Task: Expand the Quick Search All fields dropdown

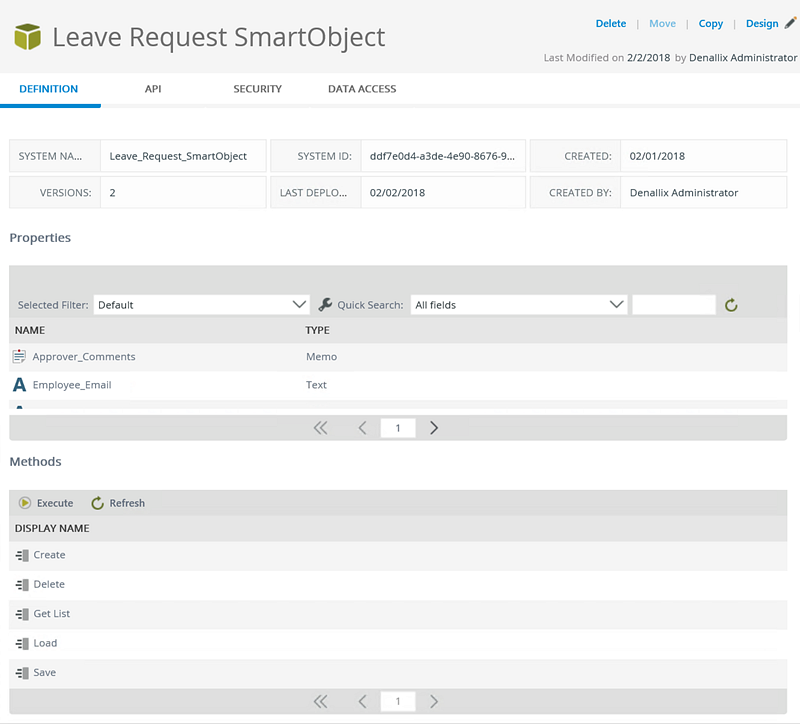Action: (x=519, y=305)
